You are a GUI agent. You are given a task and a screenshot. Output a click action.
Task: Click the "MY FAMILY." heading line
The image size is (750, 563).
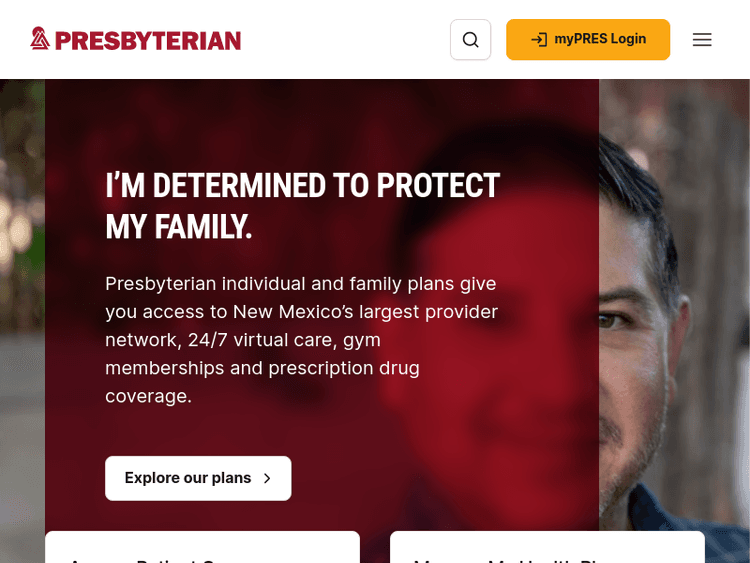(178, 228)
